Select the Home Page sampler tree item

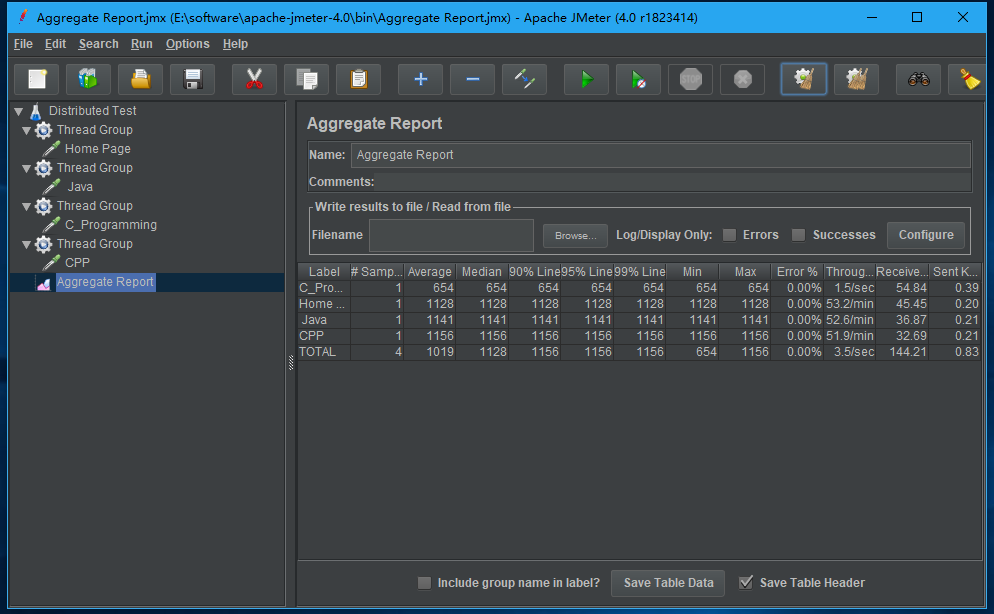[x=98, y=149]
